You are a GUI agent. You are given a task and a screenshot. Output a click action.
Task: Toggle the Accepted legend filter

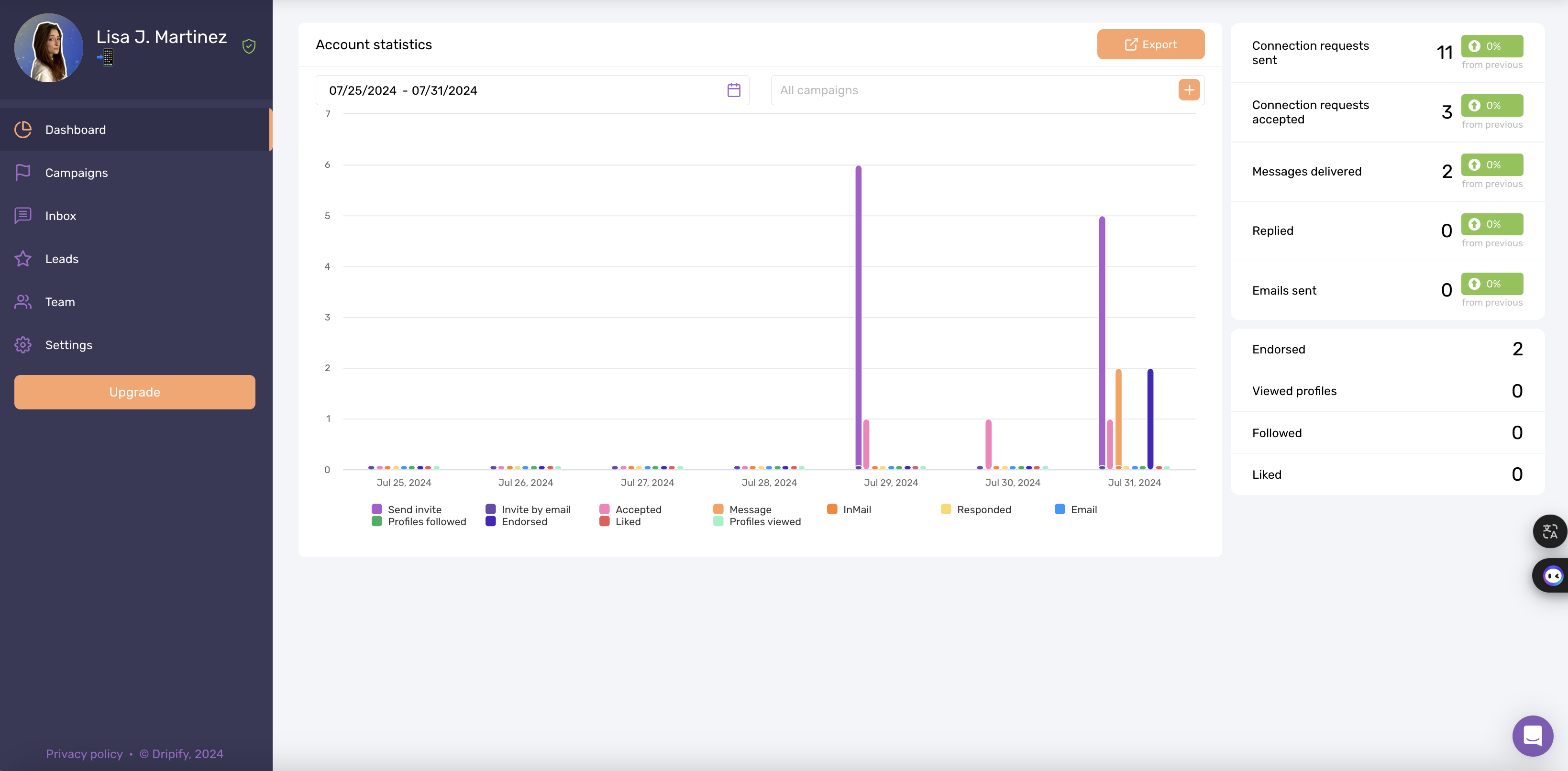coord(630,509)
